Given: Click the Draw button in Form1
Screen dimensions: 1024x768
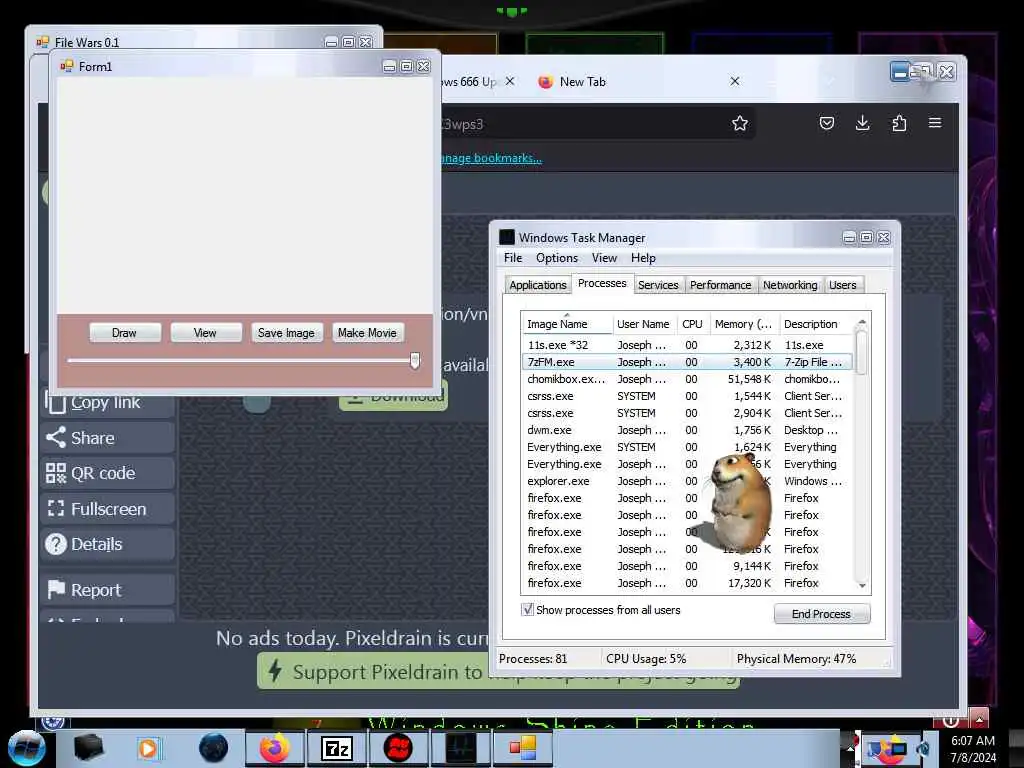Looking at the screenshot, I should [124, 333].
